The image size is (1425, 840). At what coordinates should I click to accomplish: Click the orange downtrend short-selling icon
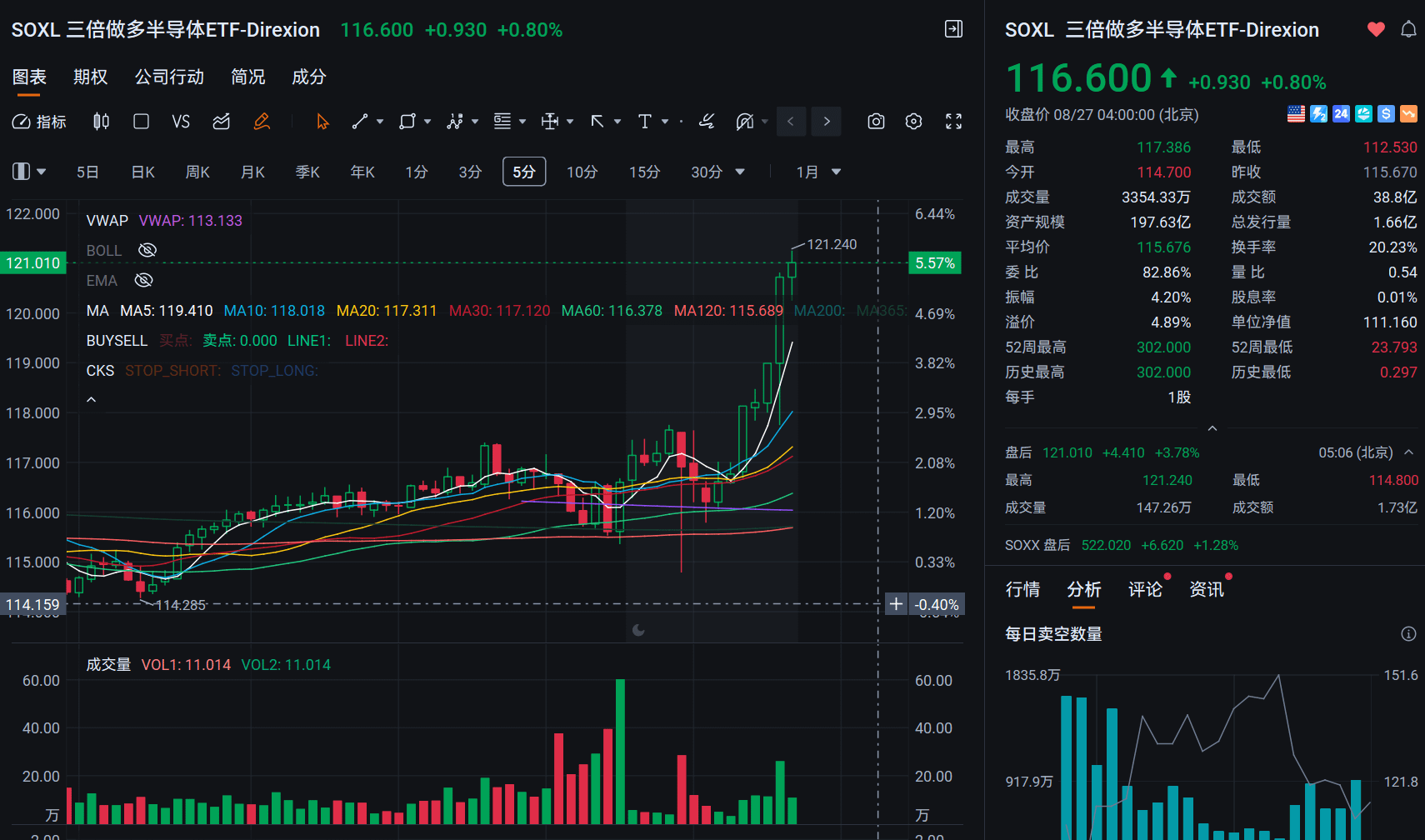pyautogui.click(x=1408, y=114)
